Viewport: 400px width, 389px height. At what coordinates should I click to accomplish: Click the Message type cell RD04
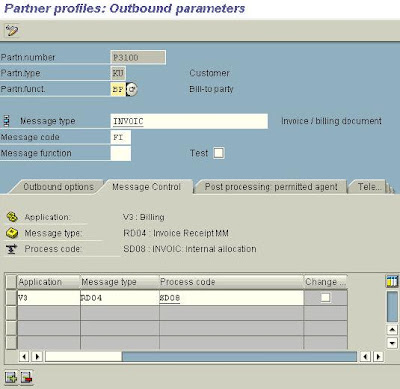[120, 298]
